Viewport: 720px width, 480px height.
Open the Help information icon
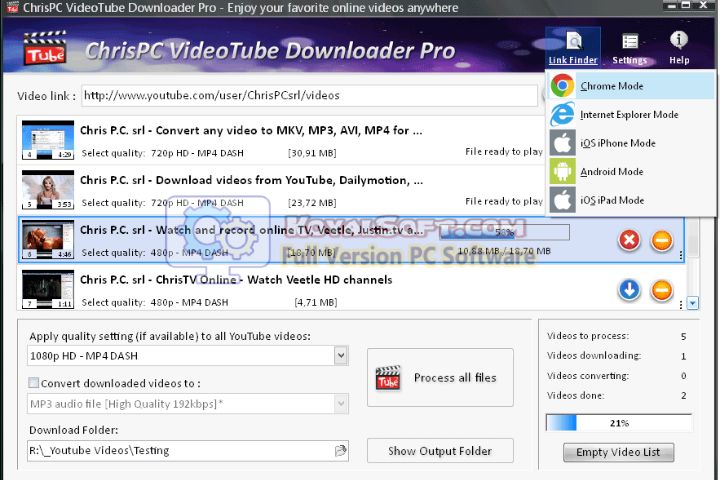tap(679, 48)
